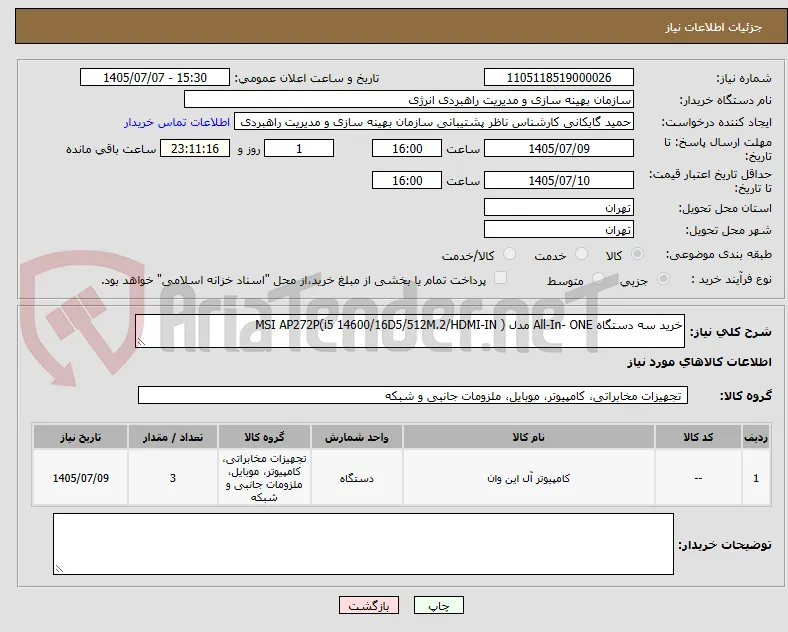Open the اطلاعات تماس خریدار link
Screen dimensions: 788x632
click(177, 122)
